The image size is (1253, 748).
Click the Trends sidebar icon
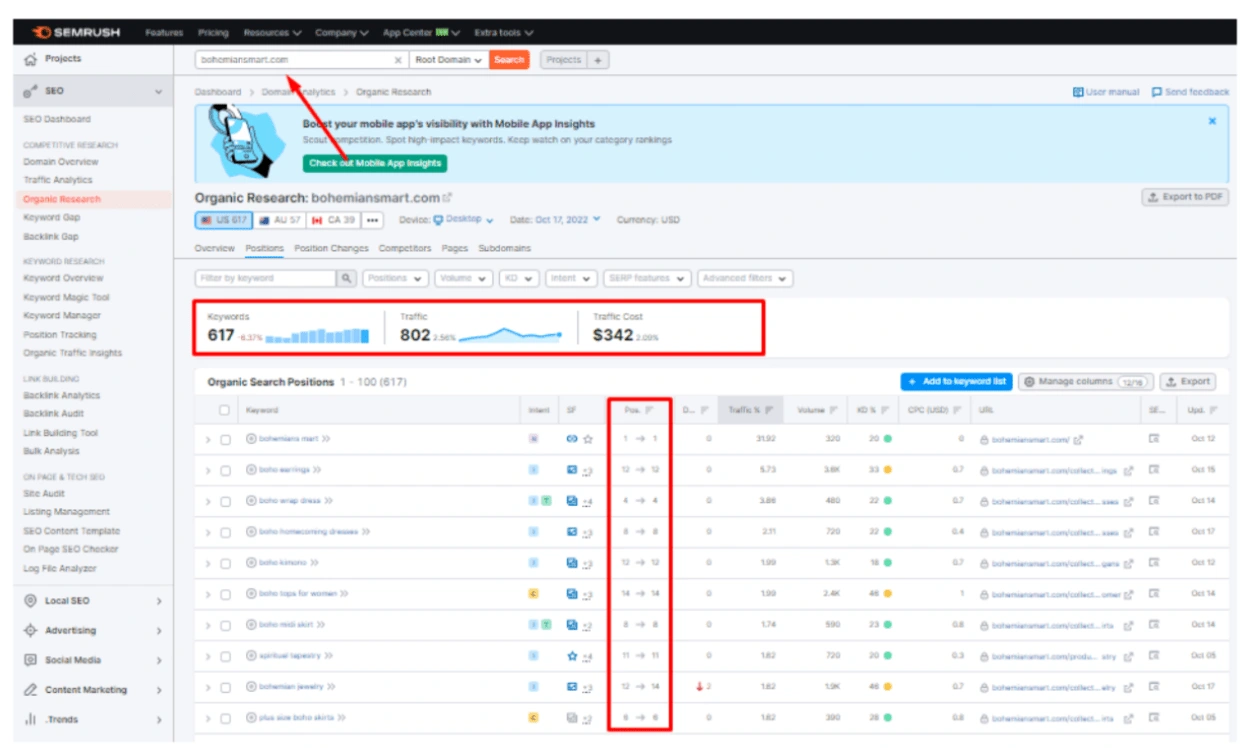pos(31,720)
